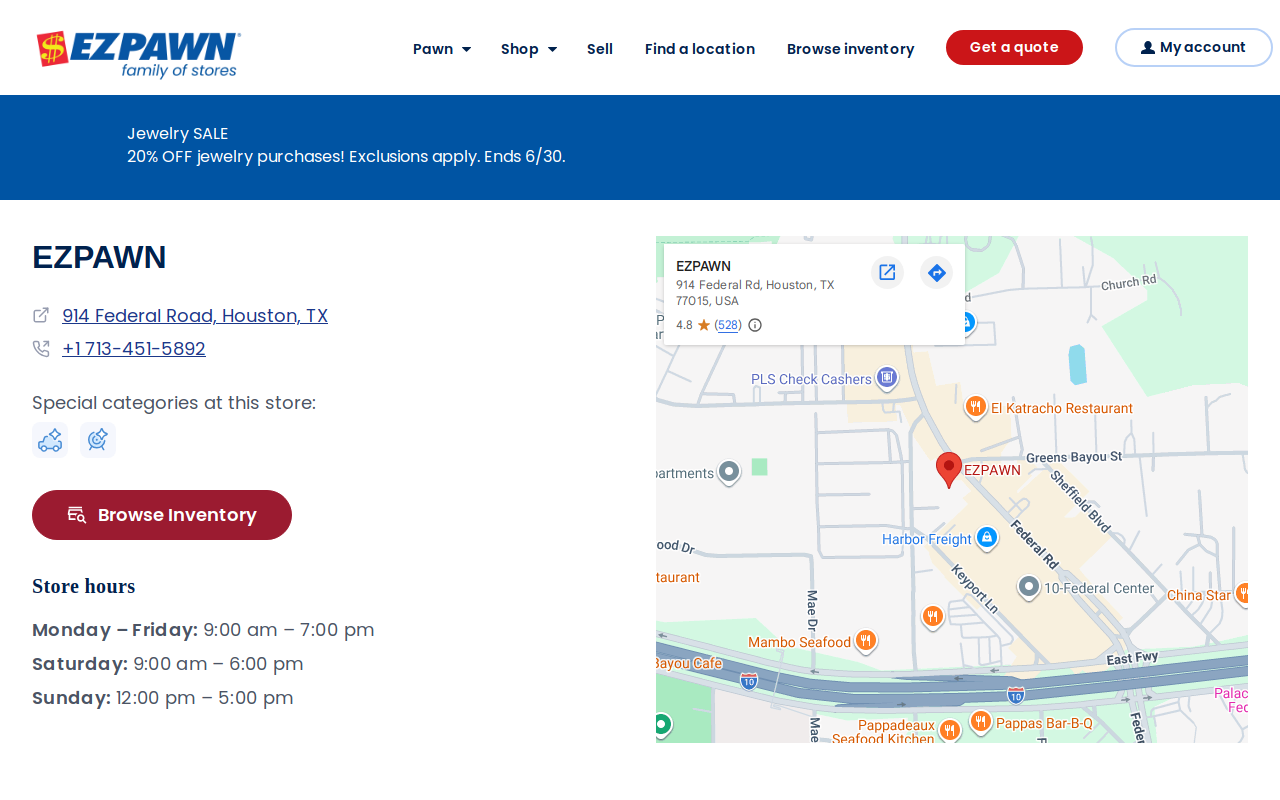Get directions via blue arrow icon

936,272
